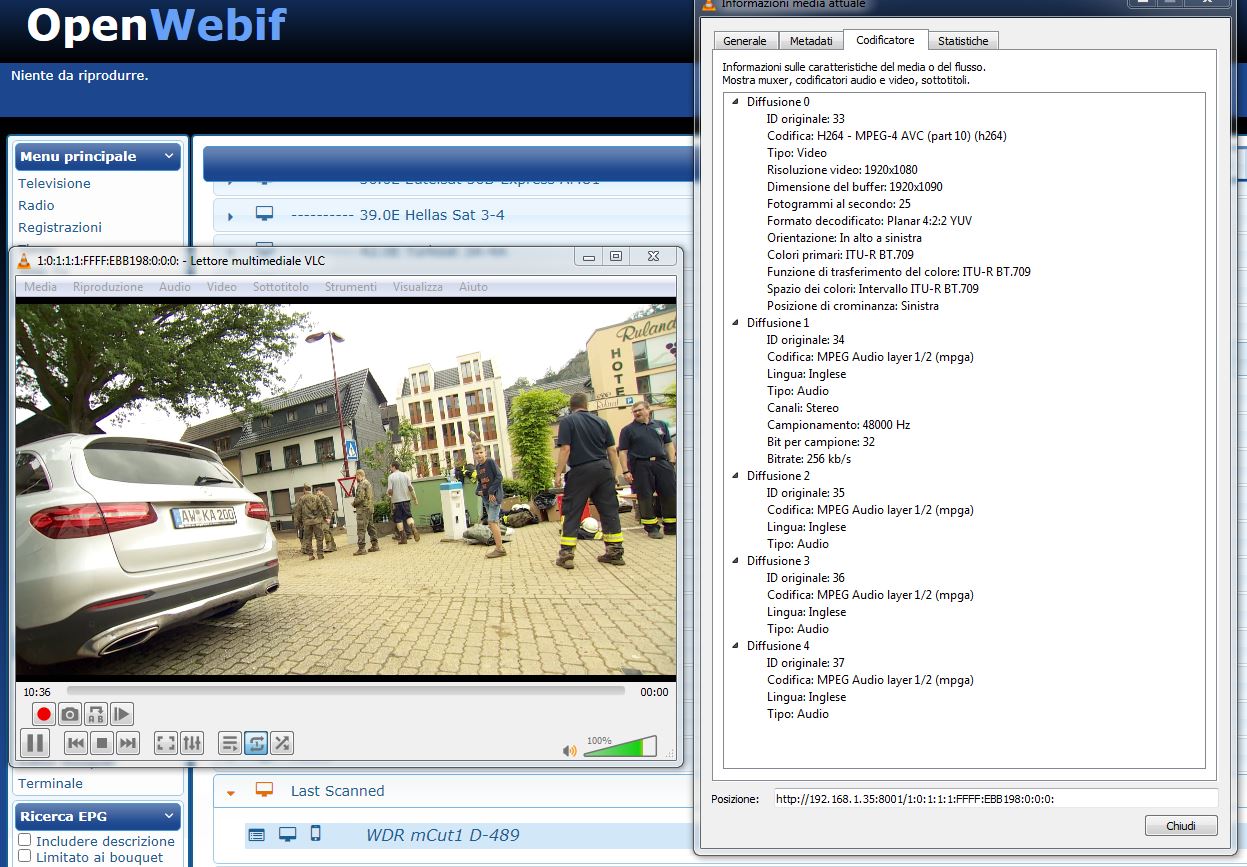Collapse the Menu principale panel chevron
This screenshot has height=867, width=1247.
point(169,157)
